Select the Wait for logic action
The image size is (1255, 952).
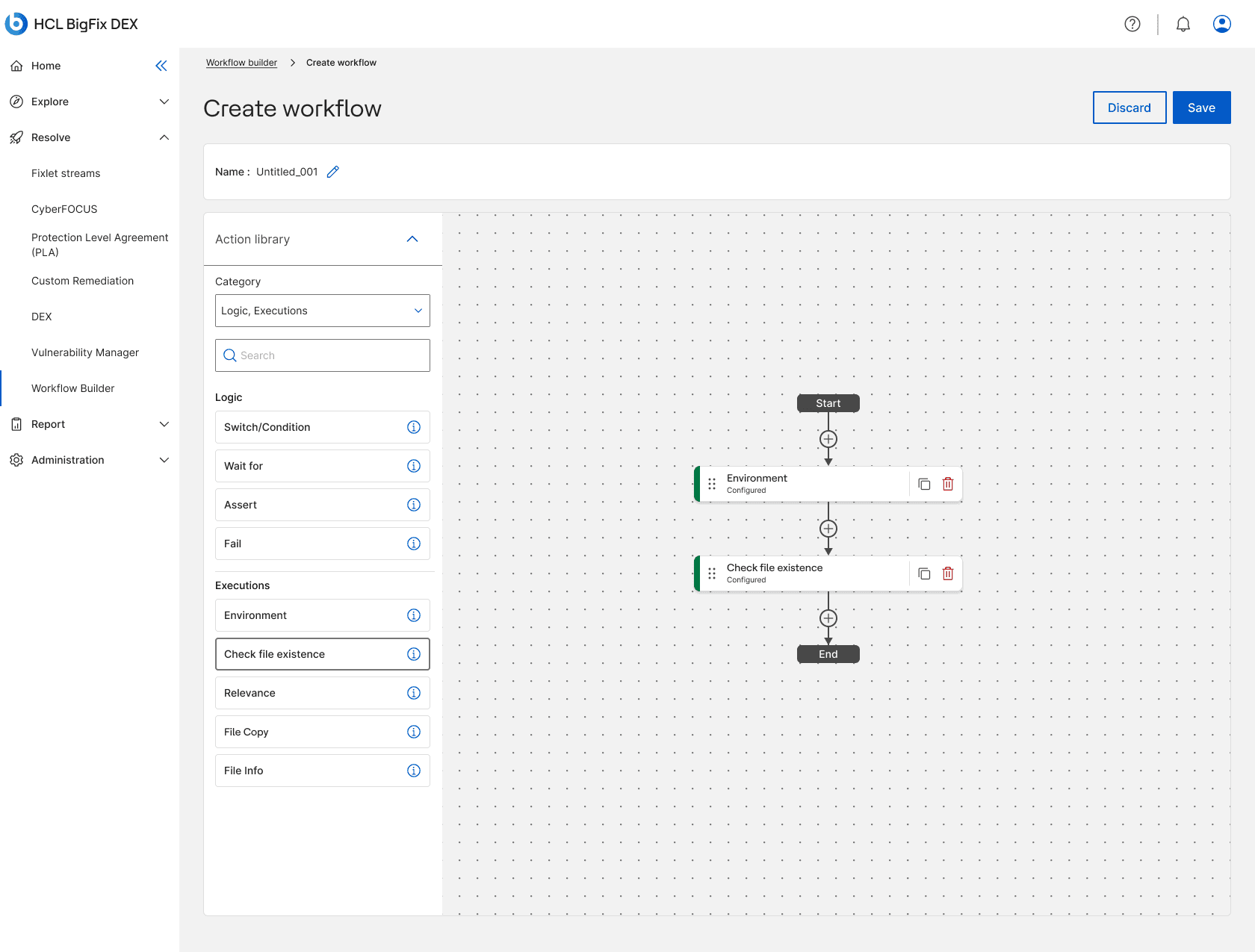(323, 466)
